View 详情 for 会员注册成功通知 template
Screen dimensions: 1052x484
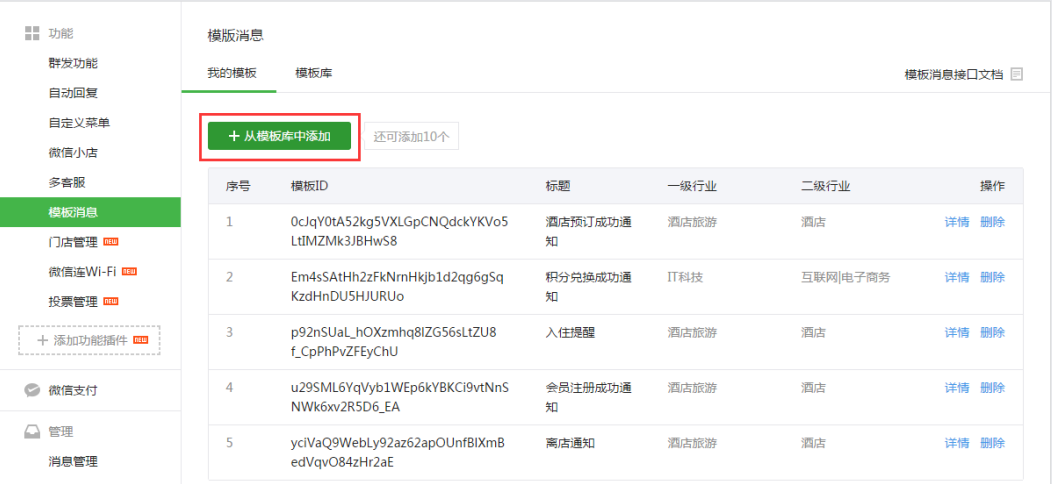click(x=957, y=388)
